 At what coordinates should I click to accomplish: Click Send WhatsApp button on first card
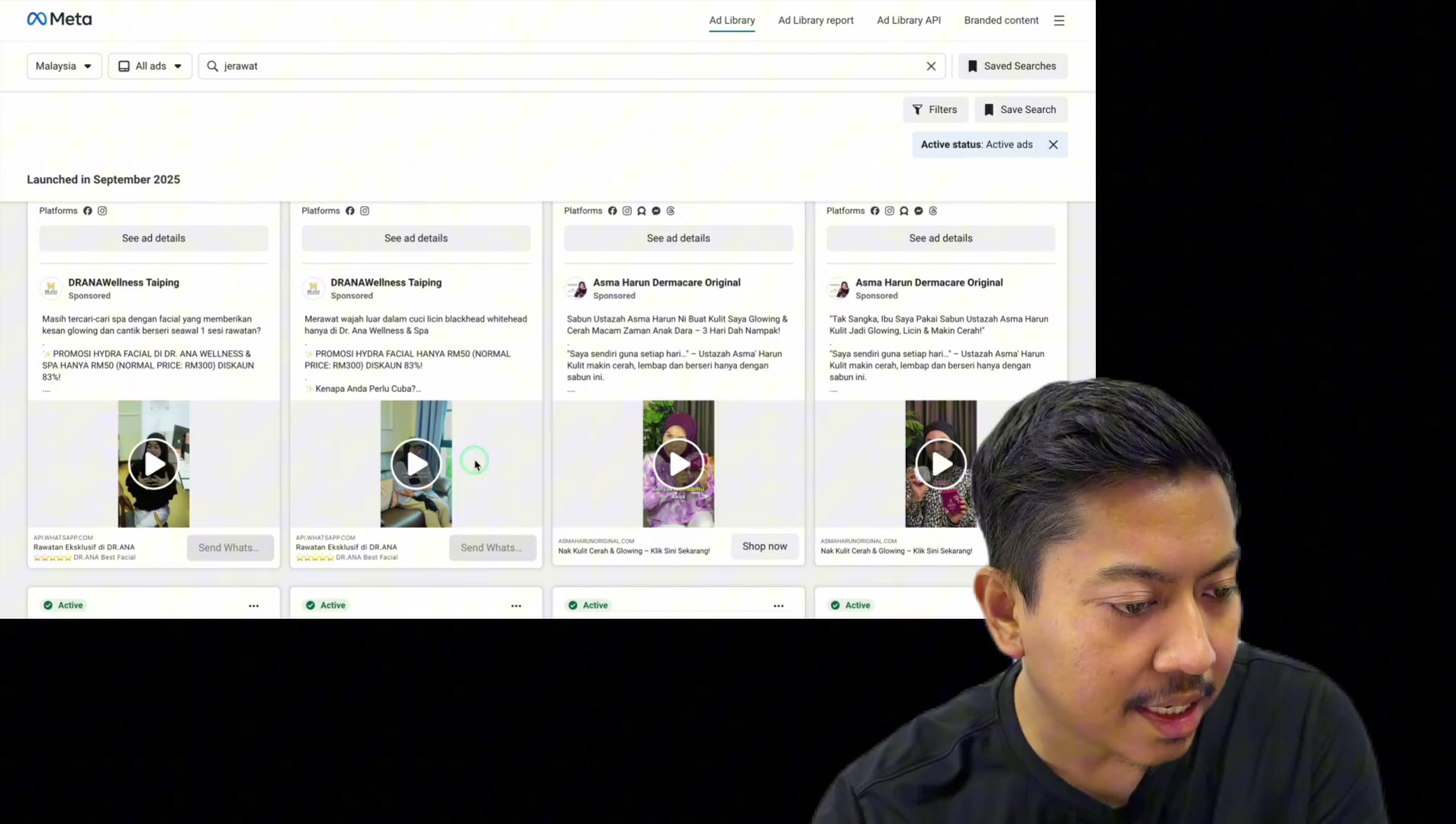coord(230,548)
